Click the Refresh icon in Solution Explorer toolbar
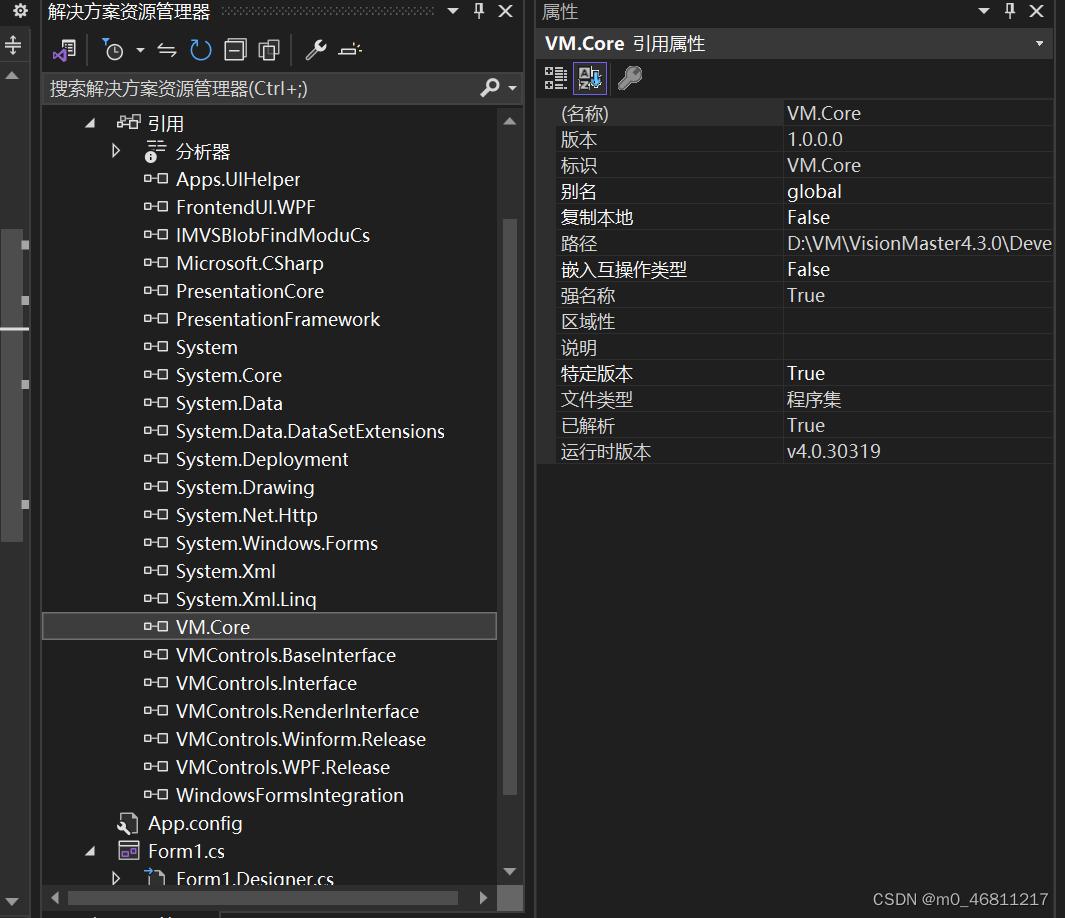 tap(200, 50)
